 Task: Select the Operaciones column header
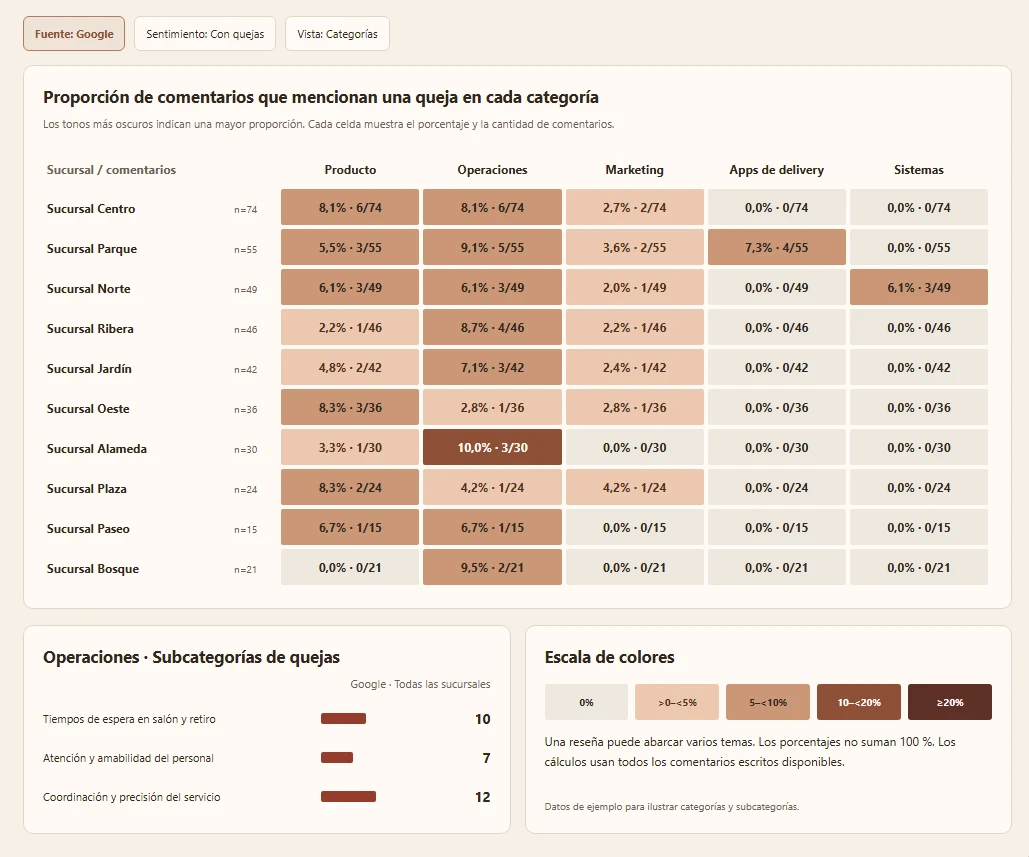point(492,169)
